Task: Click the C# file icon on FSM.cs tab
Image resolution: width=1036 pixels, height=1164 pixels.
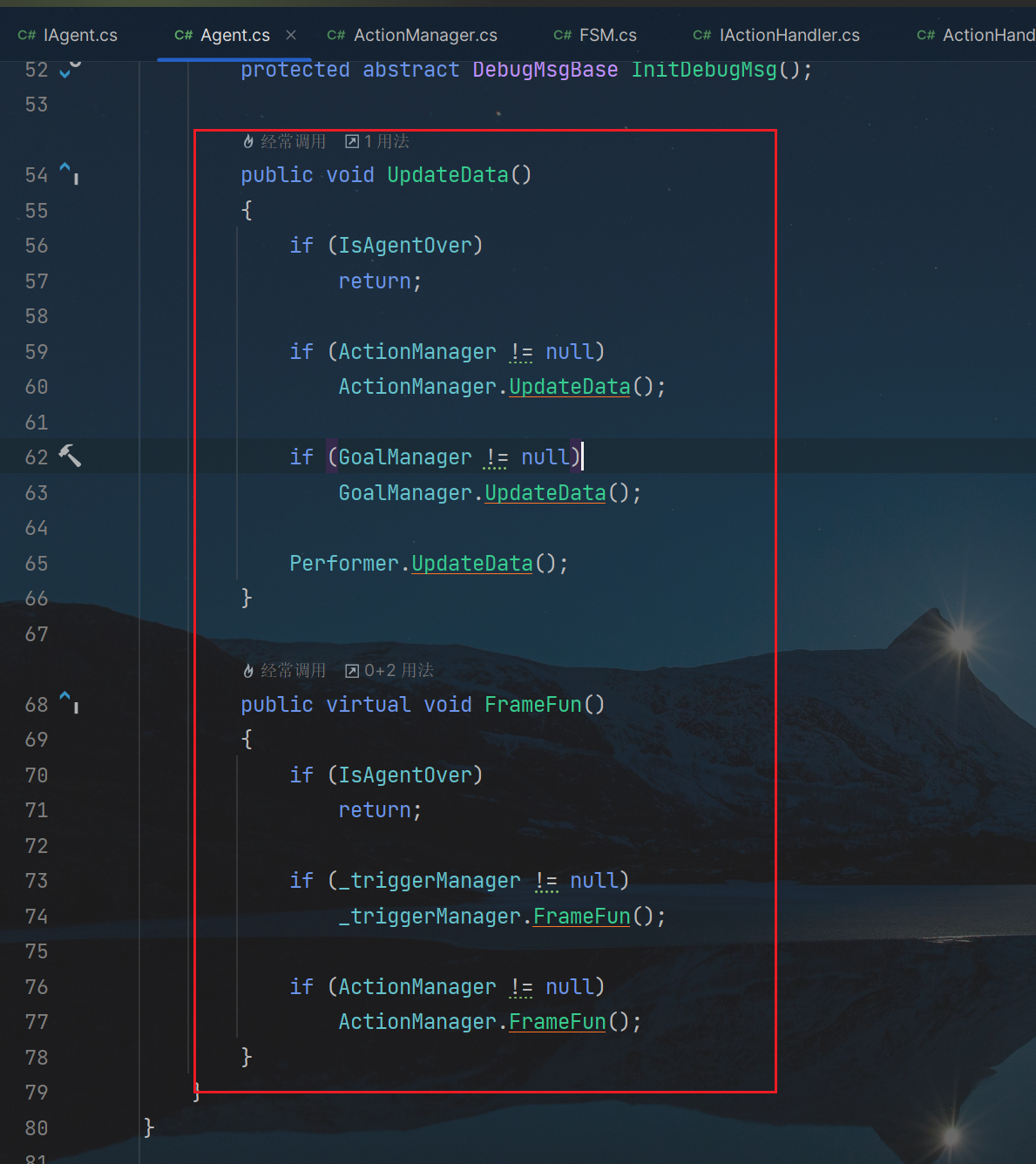Action: tap(563, 35)
